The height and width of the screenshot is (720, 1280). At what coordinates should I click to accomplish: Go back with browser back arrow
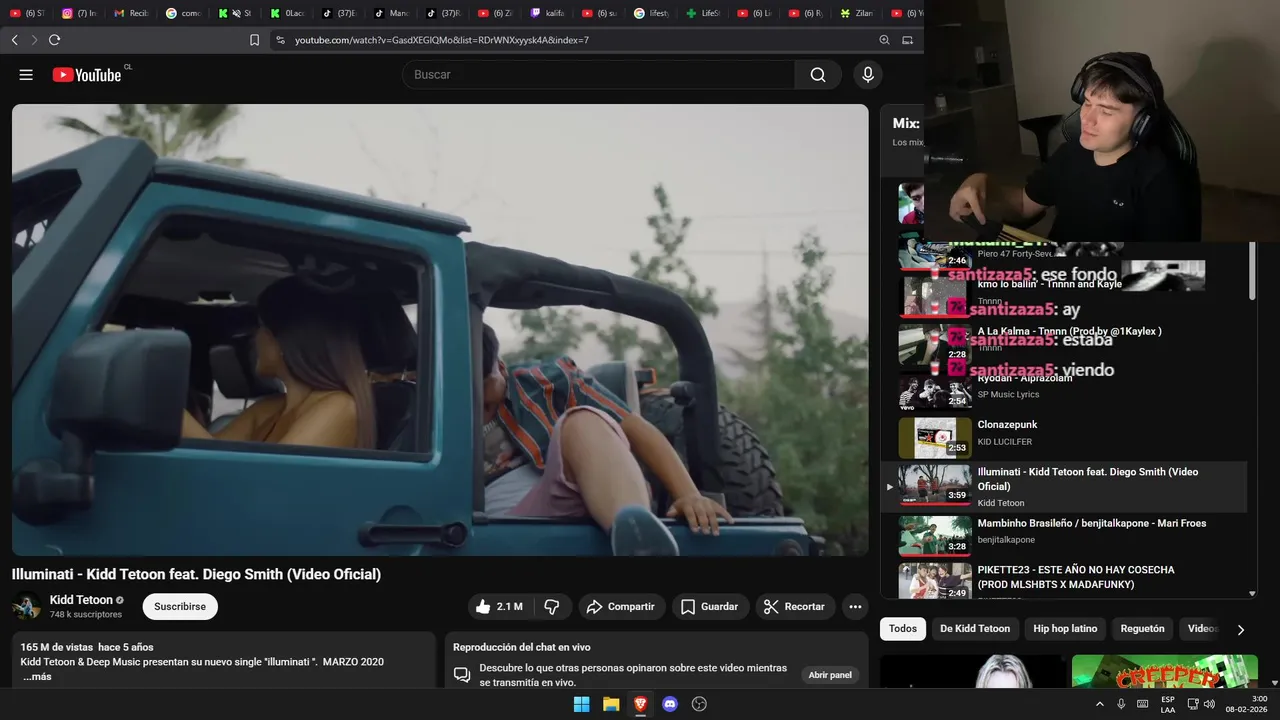click(x=15, y=40)
